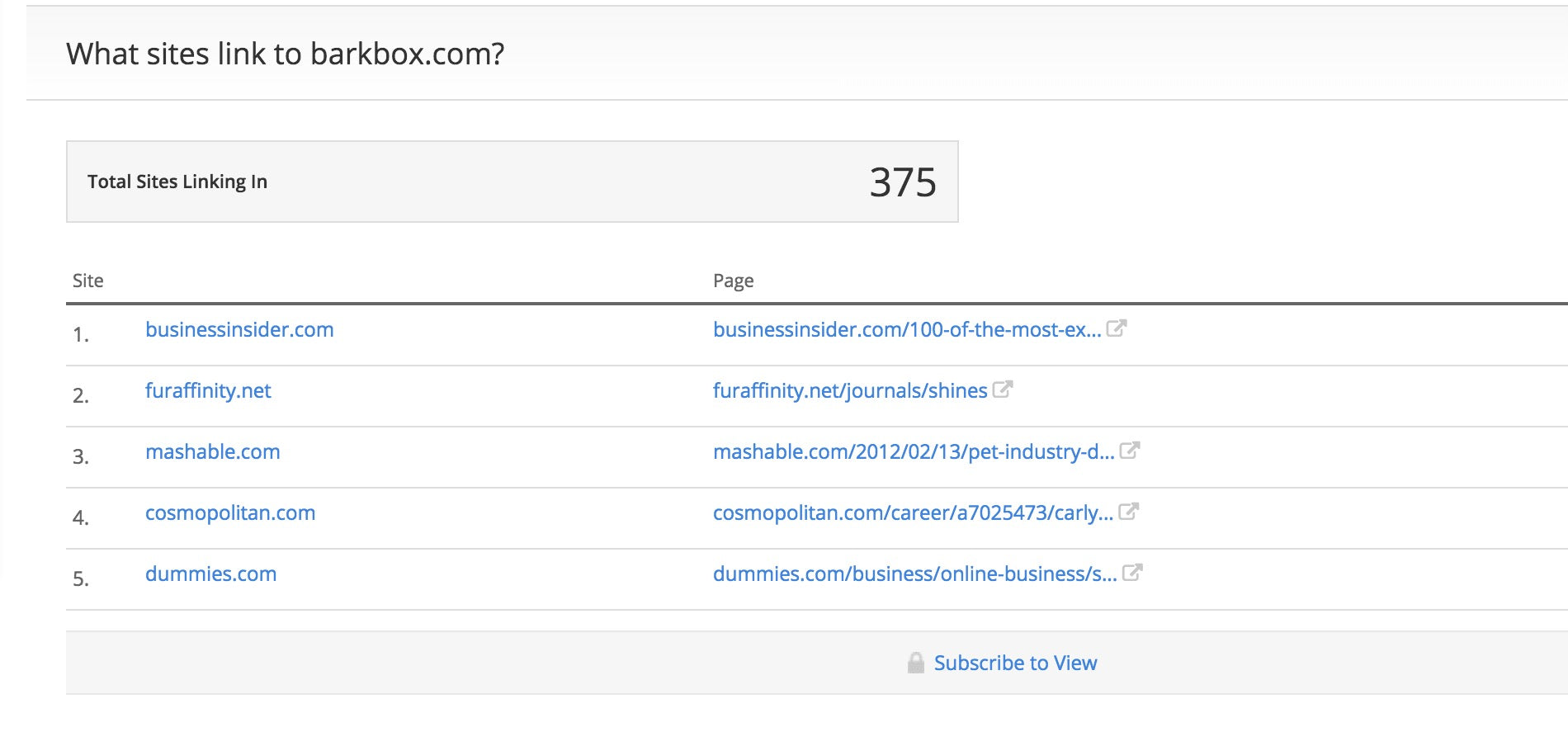Open the mashable.com site link
Viewport: 1568px width, 746px height.
pos(213,451)
